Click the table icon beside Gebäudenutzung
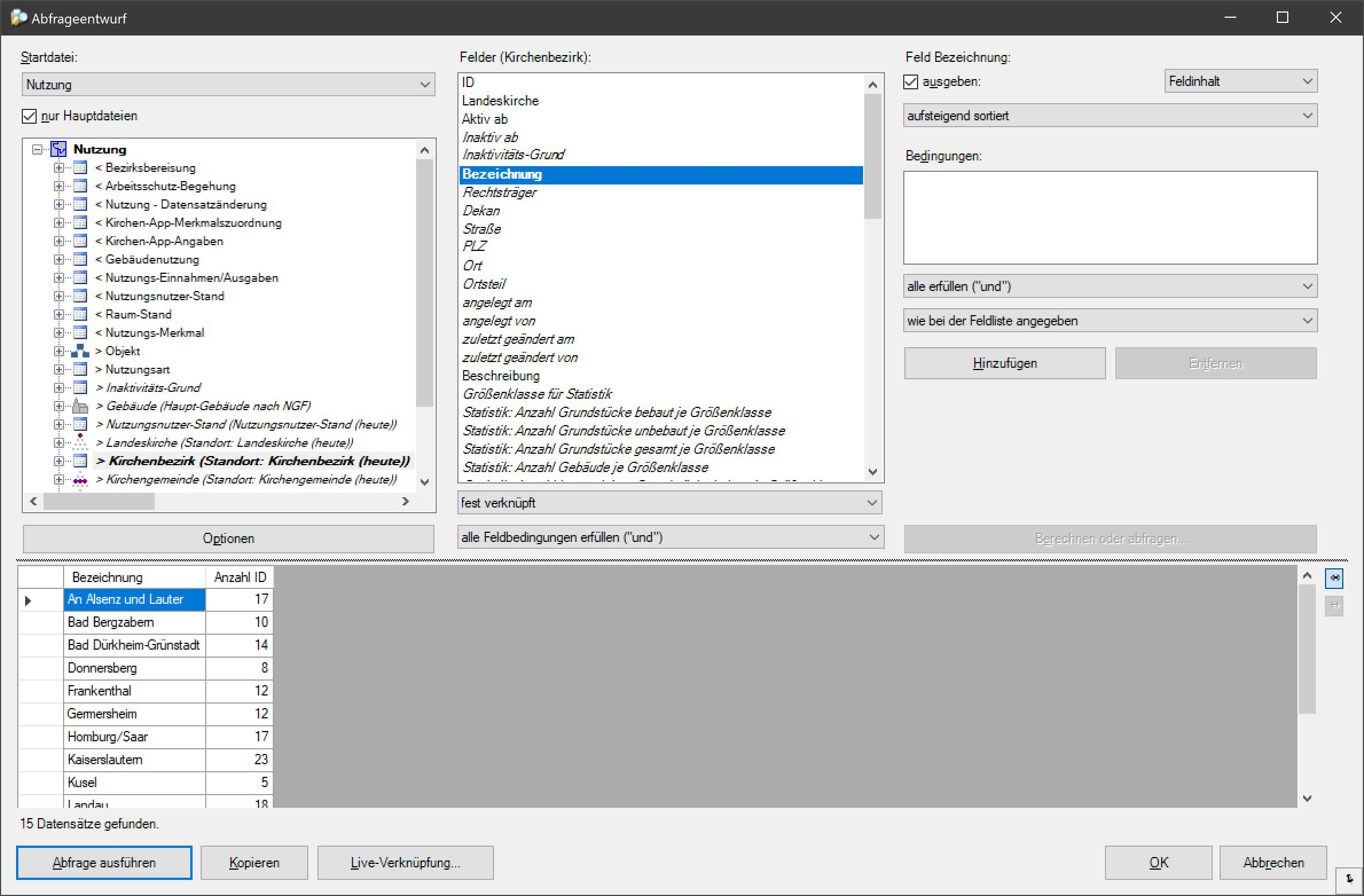Viewport: 1364px width, 896px height. tap(80, 260)
